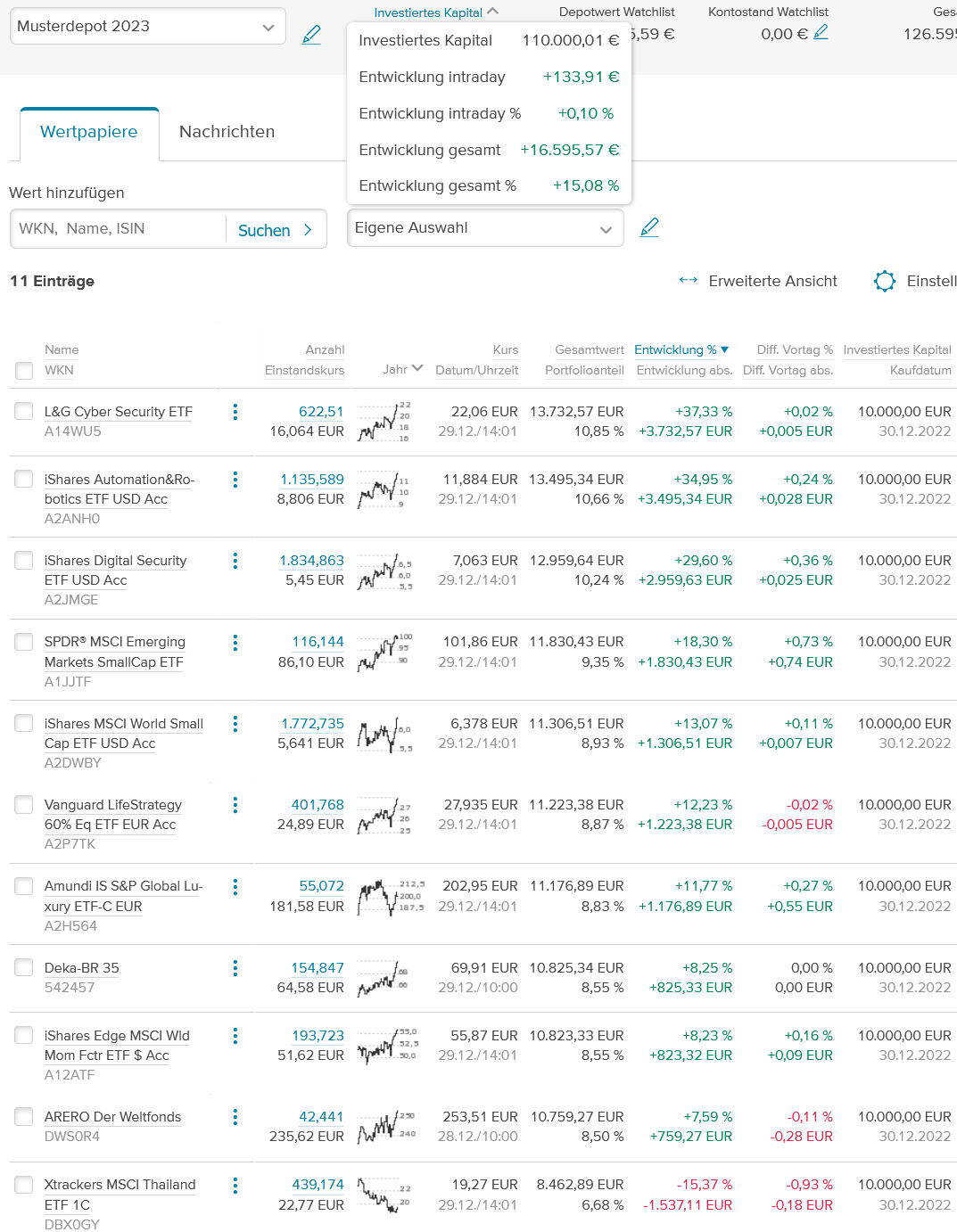Click the WKN, Name, ISIN search field
Screen dimensions: 957x1232
point(118,229)
